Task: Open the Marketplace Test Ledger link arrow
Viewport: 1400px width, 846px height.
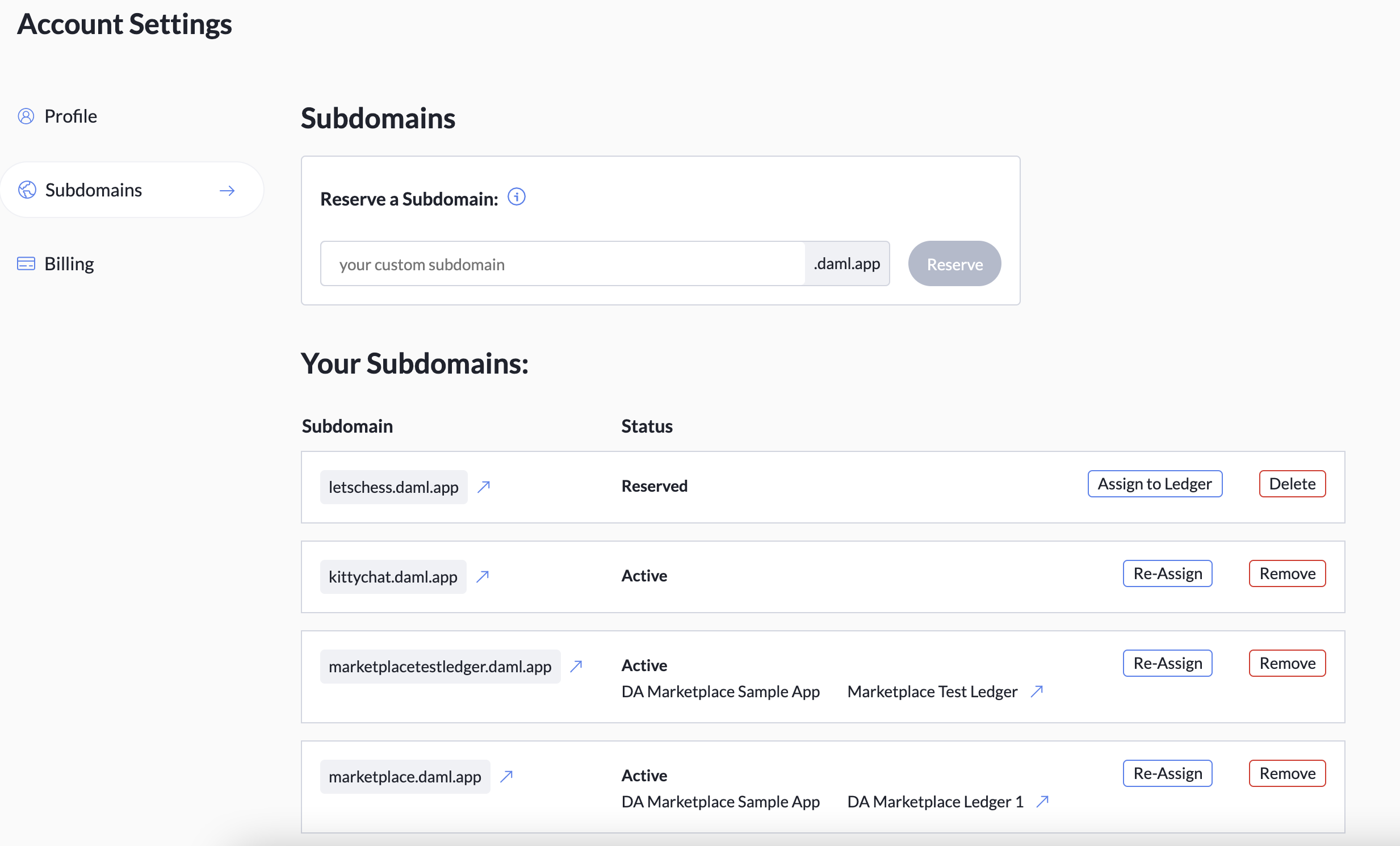Action: pyautogui.click(x=1038, y=692)
